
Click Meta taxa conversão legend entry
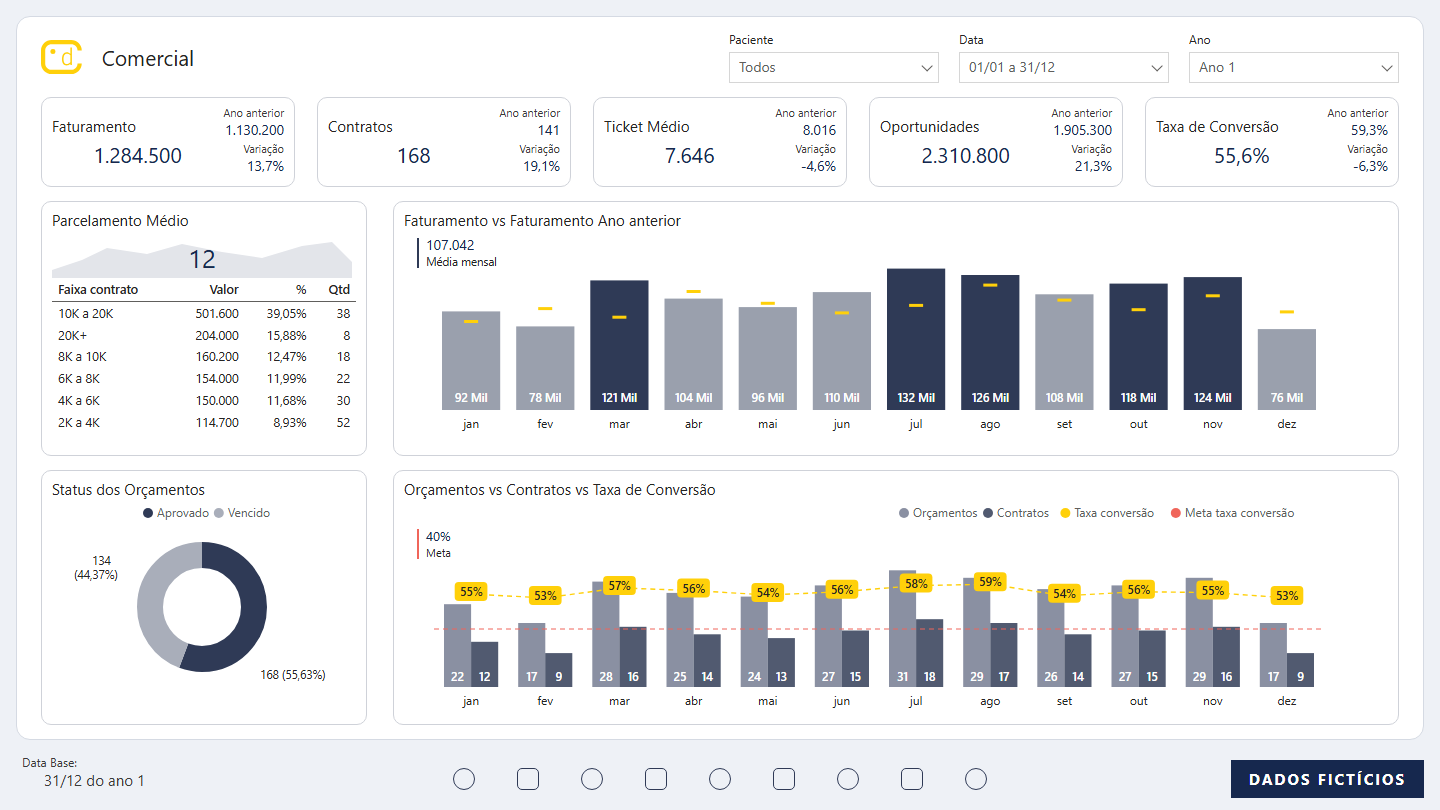coord(1232,513)
